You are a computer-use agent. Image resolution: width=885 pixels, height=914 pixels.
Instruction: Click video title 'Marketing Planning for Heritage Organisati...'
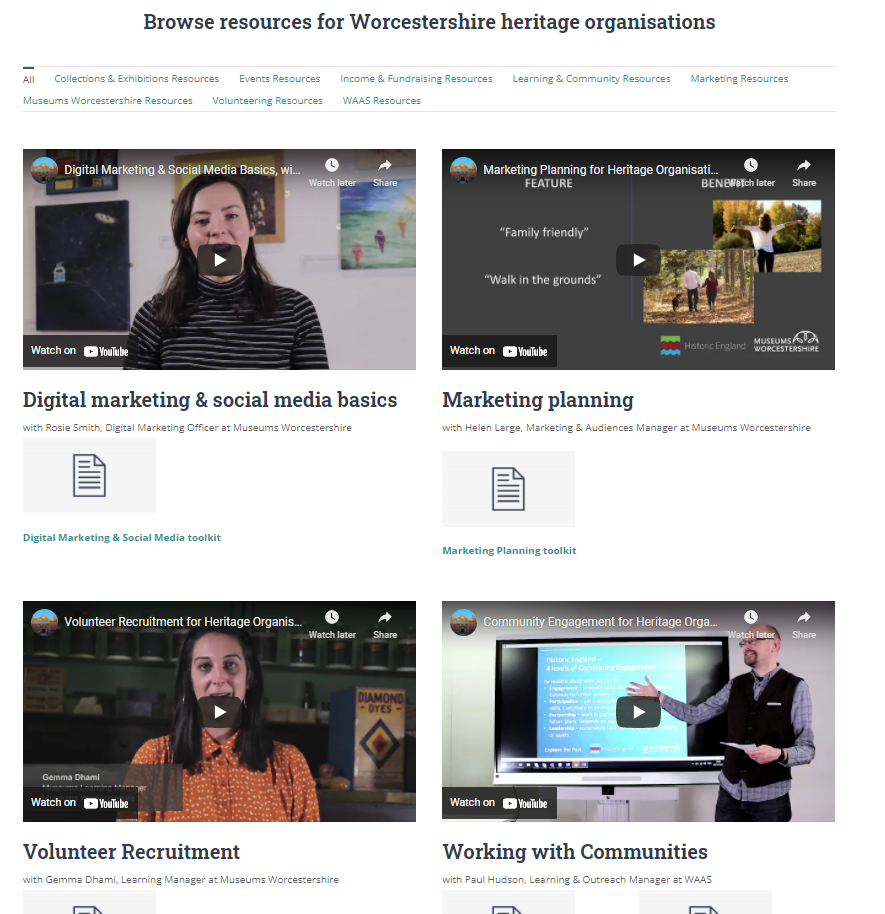point(600,170)
